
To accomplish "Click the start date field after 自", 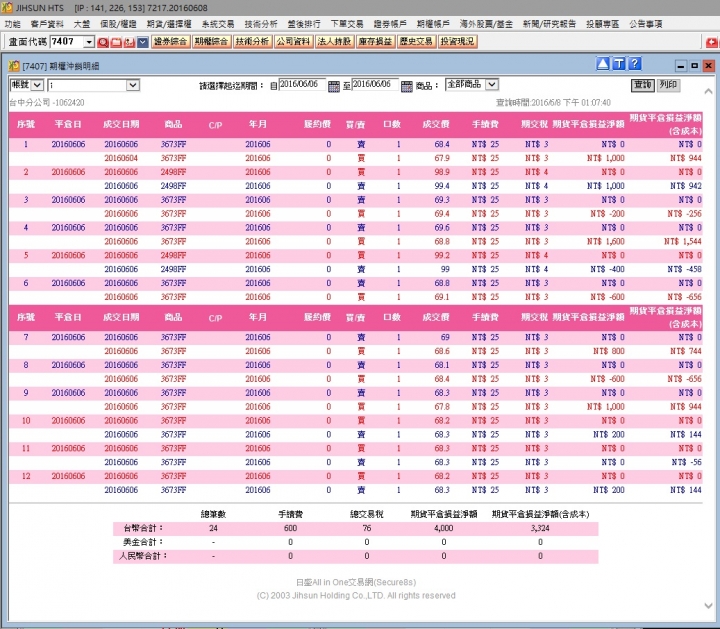I will pos(302,84).
